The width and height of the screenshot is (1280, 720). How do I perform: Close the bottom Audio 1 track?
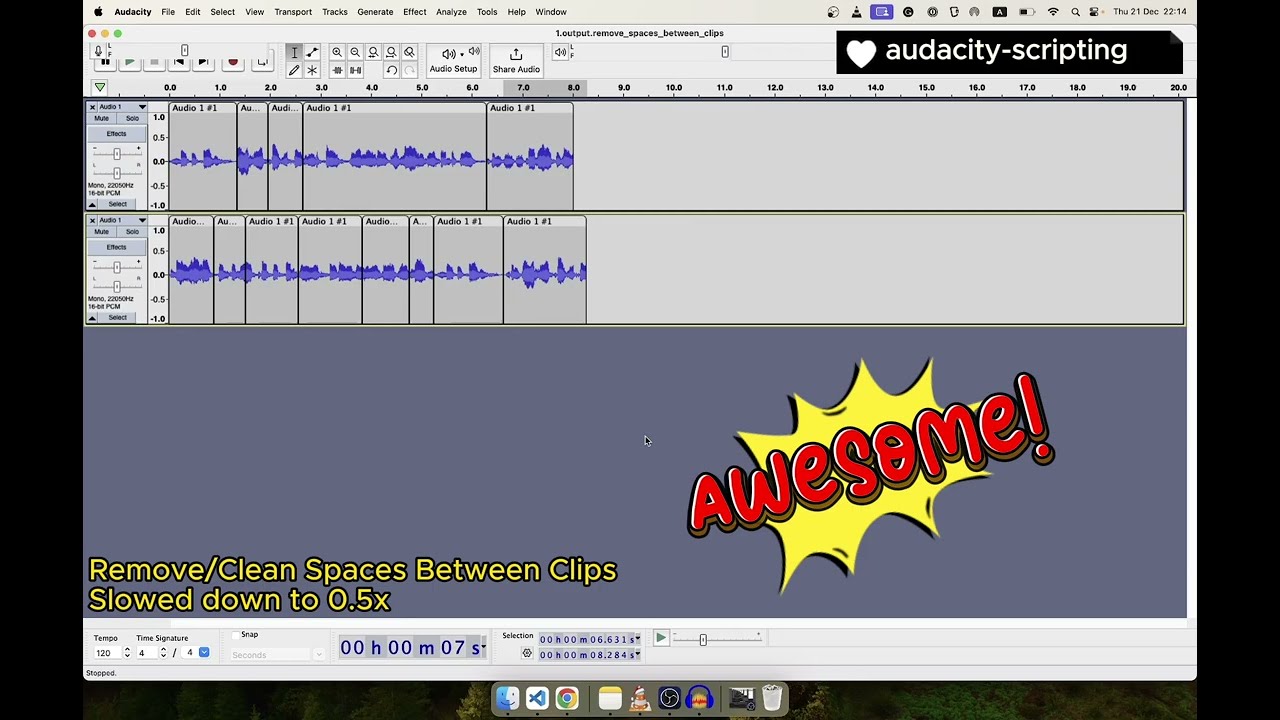(92, 220)
